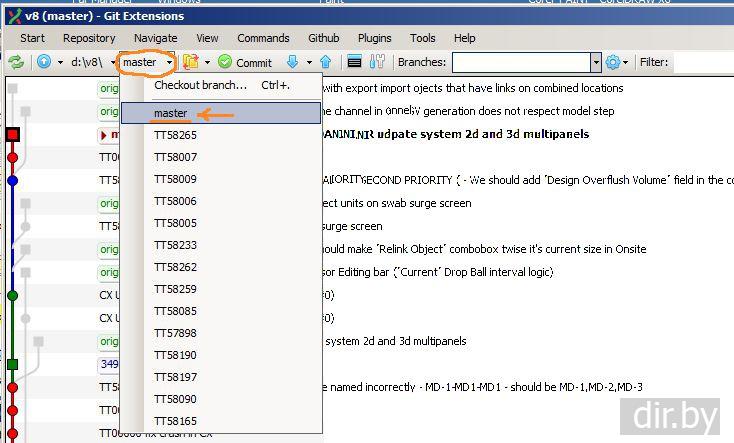Click the toggle layout panel icon

(x=355, y=62)
